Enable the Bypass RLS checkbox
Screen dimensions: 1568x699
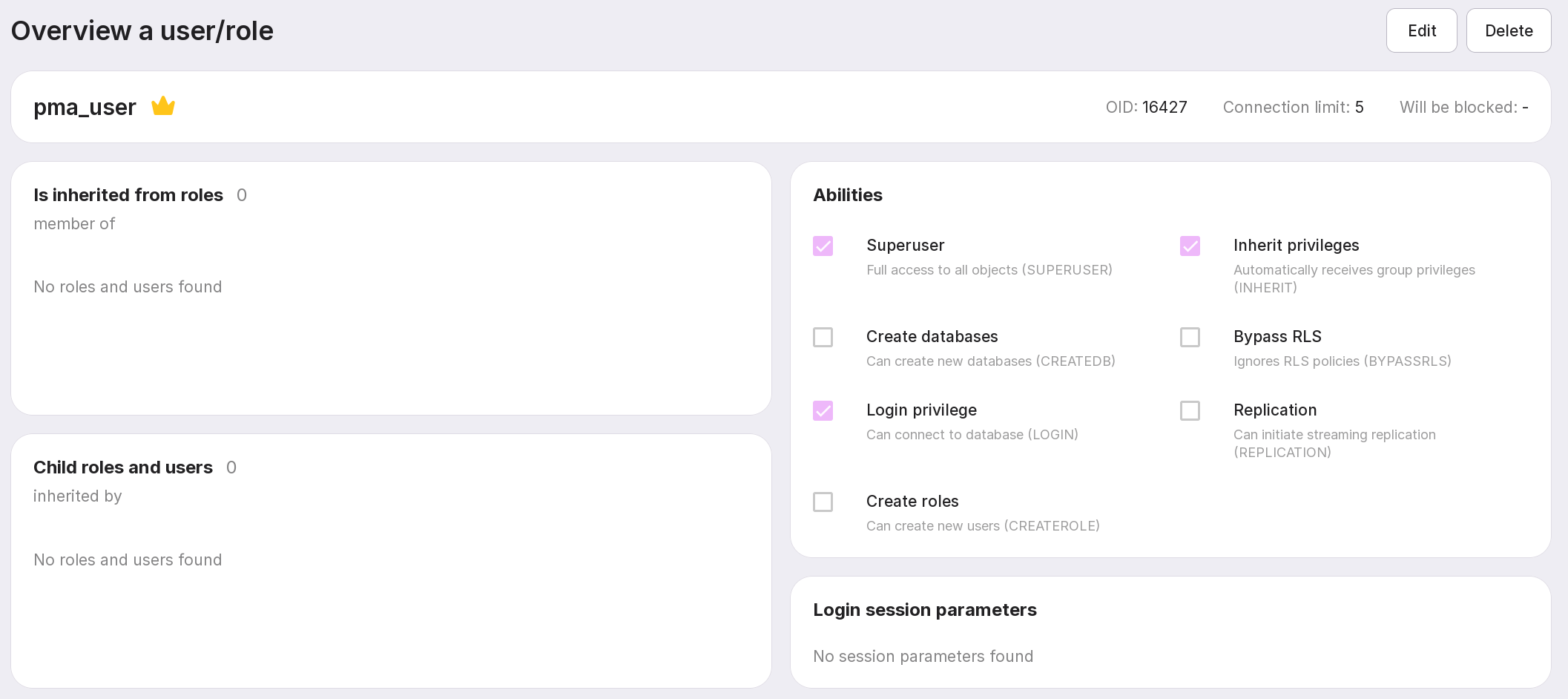click(x=1190, y=338)
